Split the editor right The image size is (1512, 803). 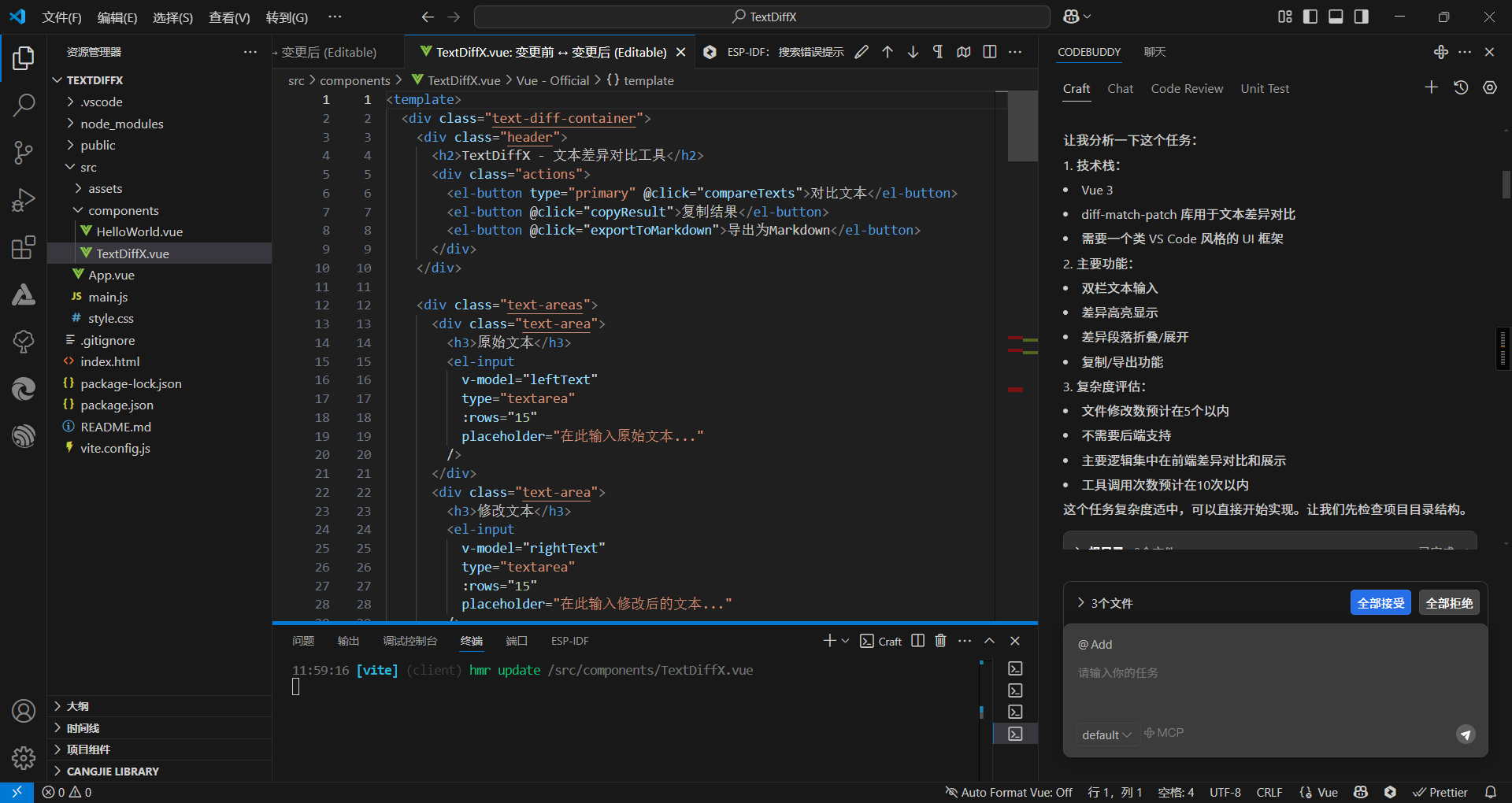(x=990, y=52)
